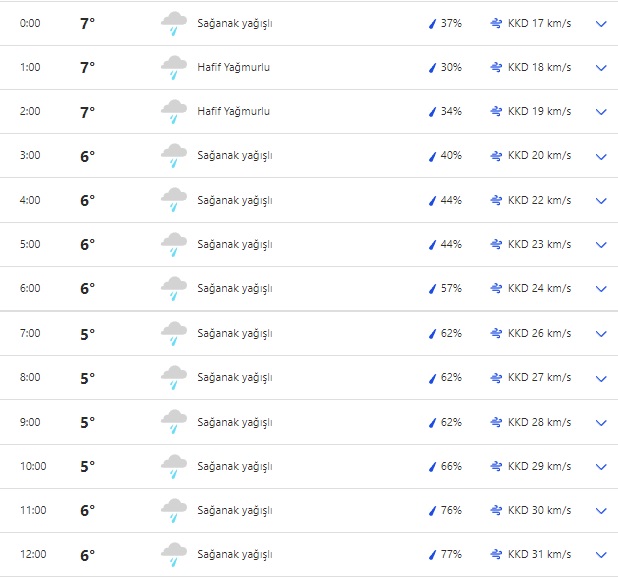The width and height of the screenshot is (618, 577).
Task: Click the weather icon in the 11:00 row
Action: (174, 510)
